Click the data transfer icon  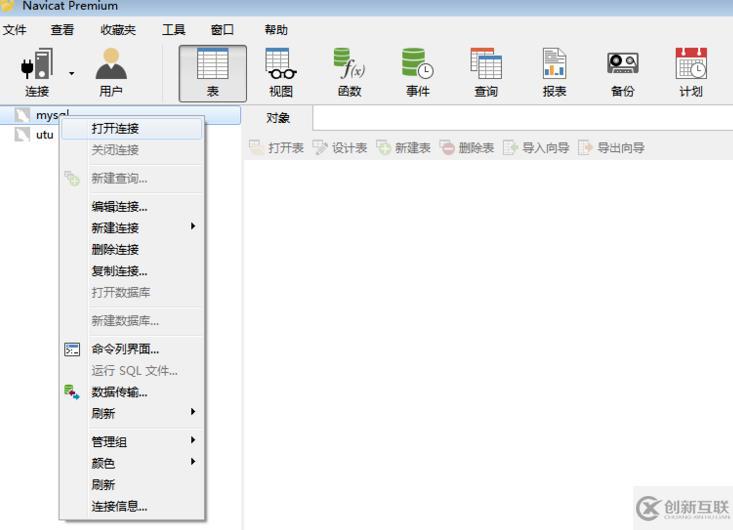(x=72, y=392)
